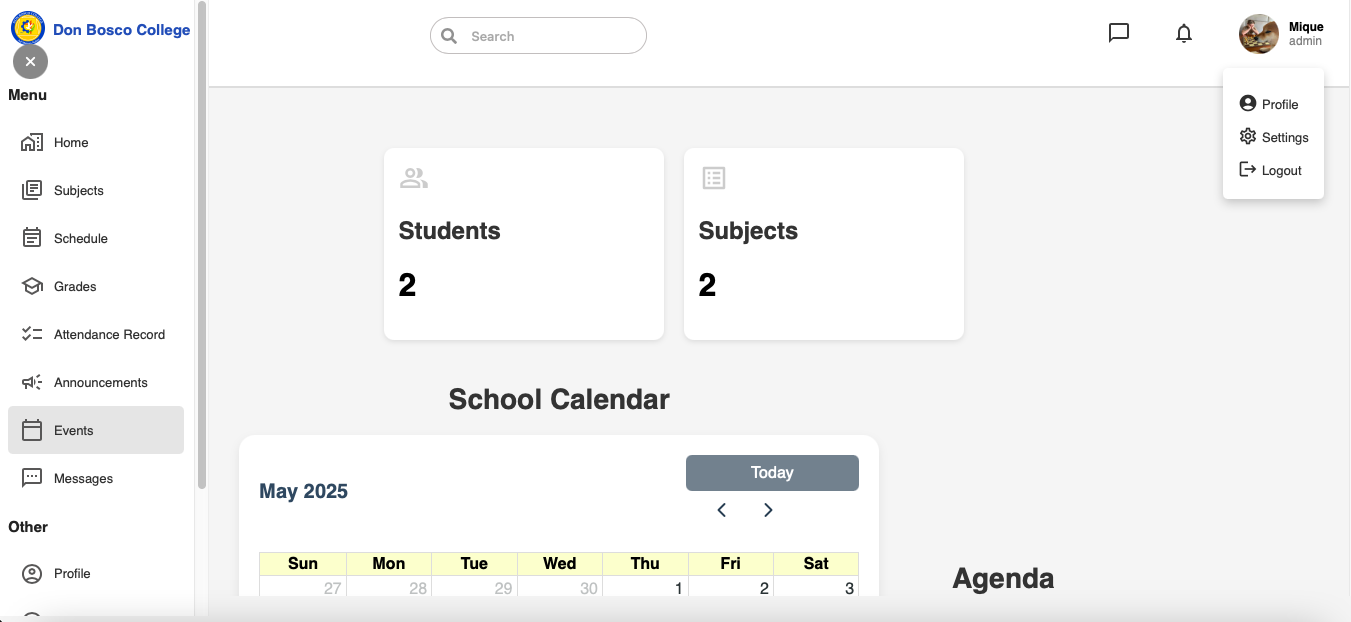The width and height of the screenshot is (1351, 622).
Task: Click the sidebar vertical scrollbar
Action: 202,245
